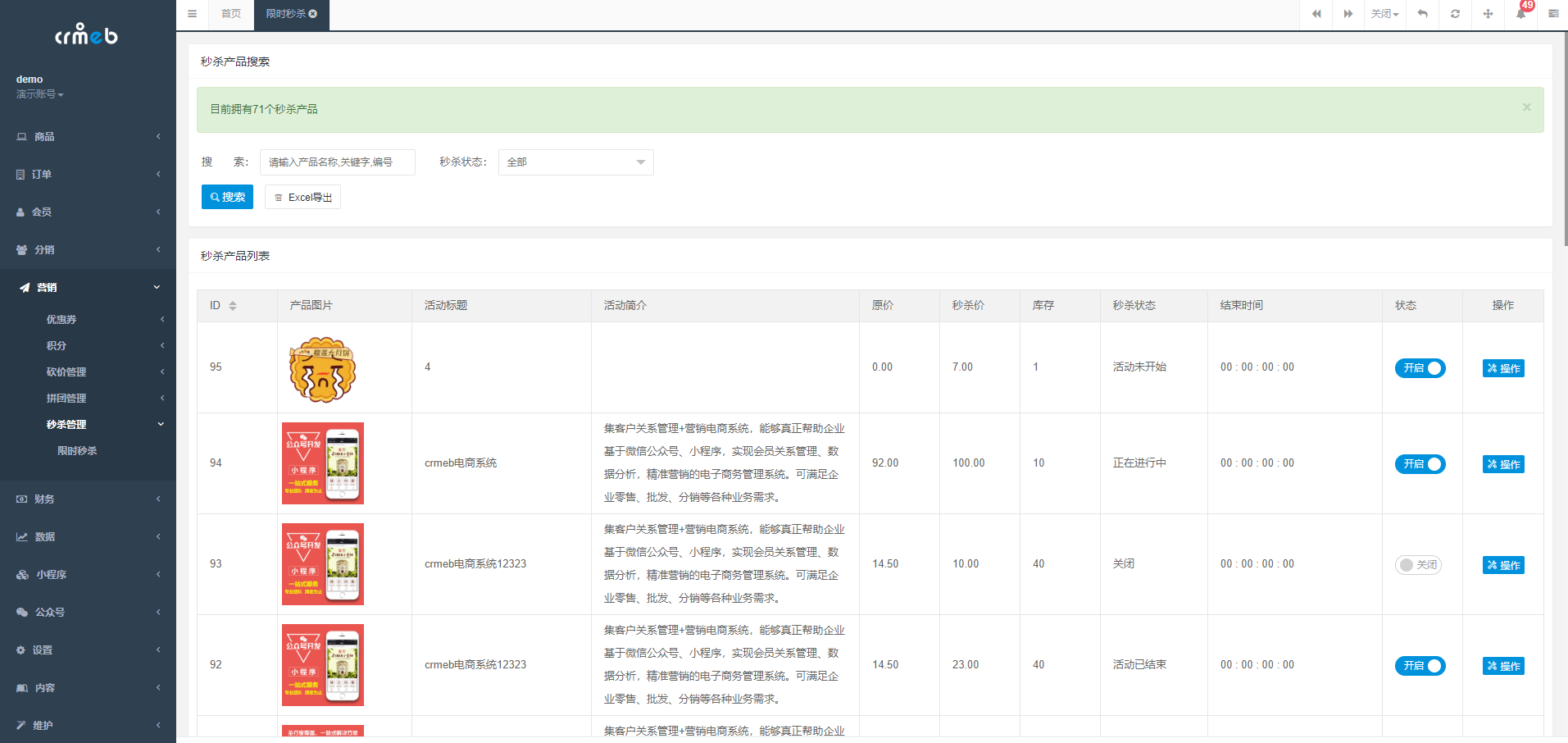The width and height of the screenshot is (1568, 743).
Task: Click the 小程序 icon in the sidebar
Action: click(x=22, y=575)
